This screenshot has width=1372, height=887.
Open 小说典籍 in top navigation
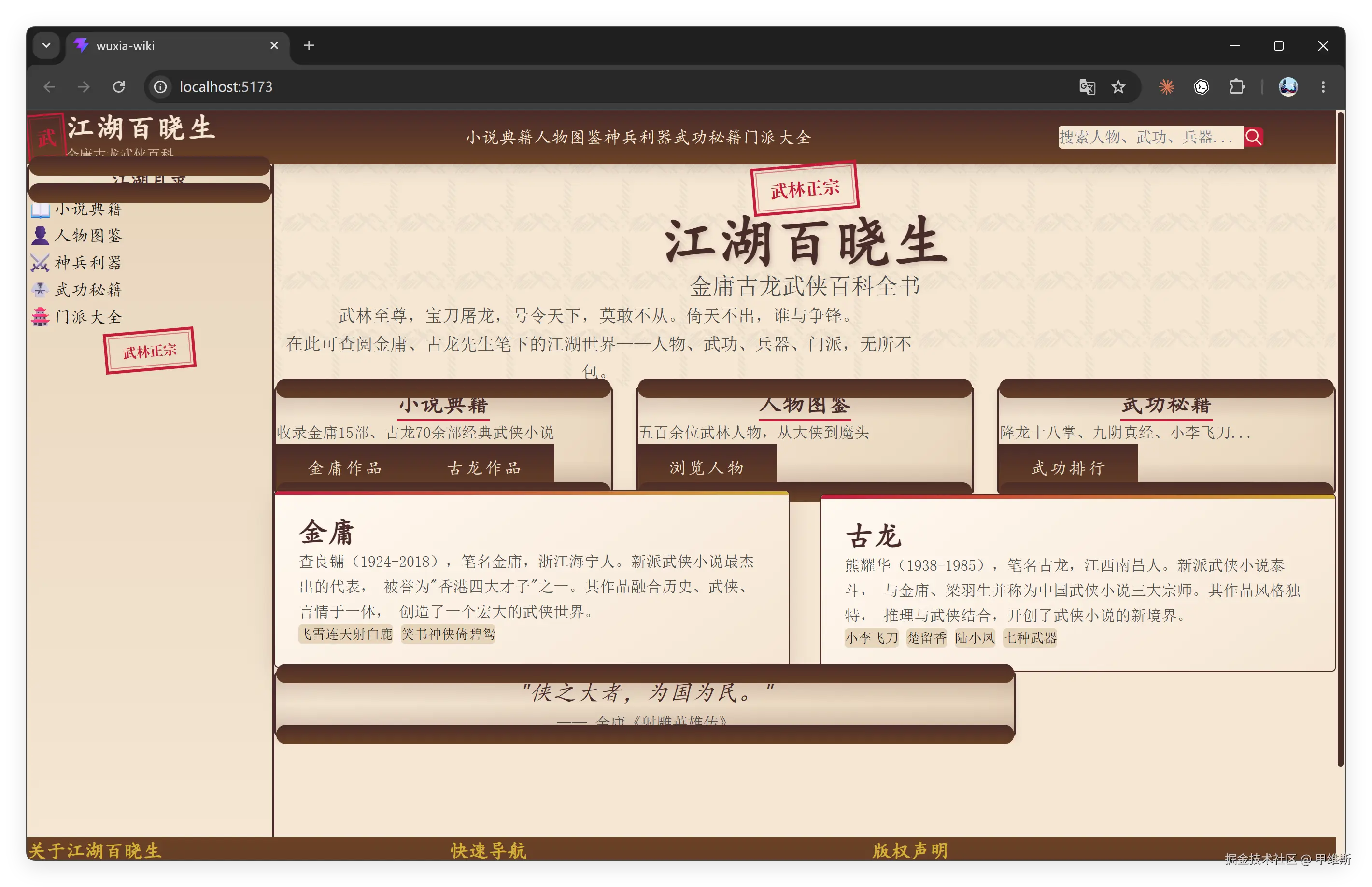(x=500, y=137)
